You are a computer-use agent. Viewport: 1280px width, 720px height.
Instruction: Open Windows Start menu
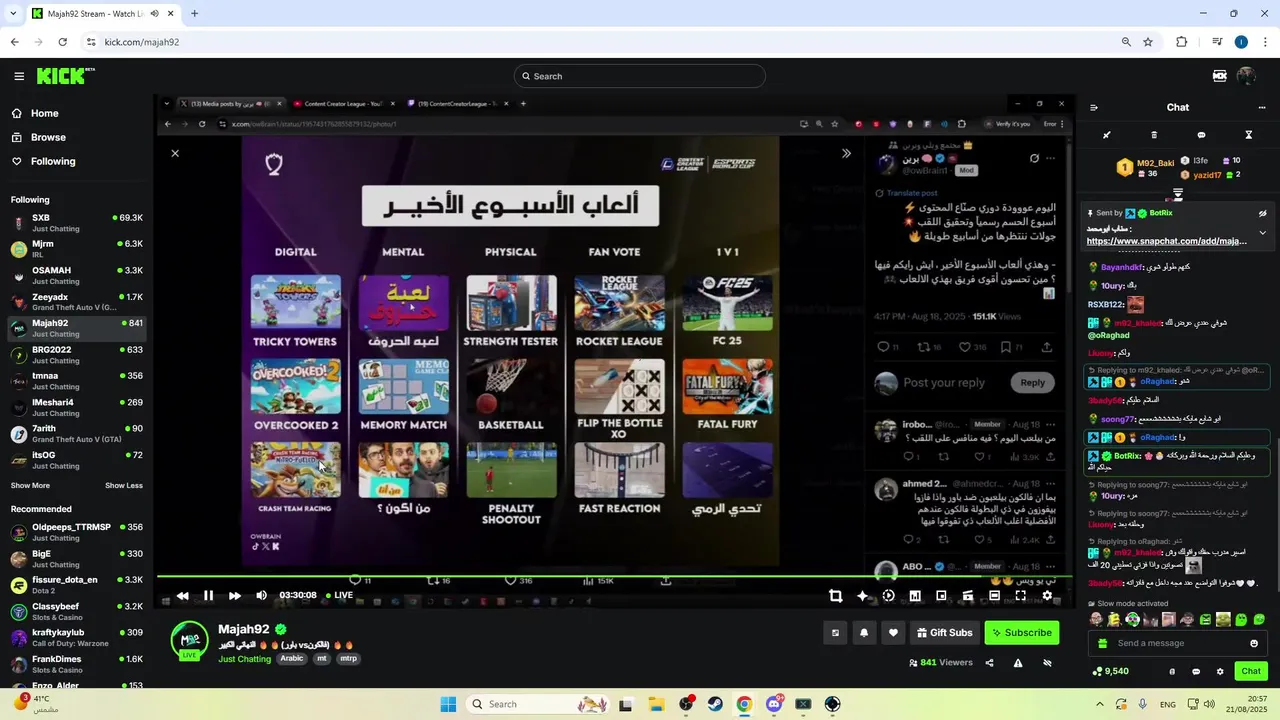click(447, 704)
